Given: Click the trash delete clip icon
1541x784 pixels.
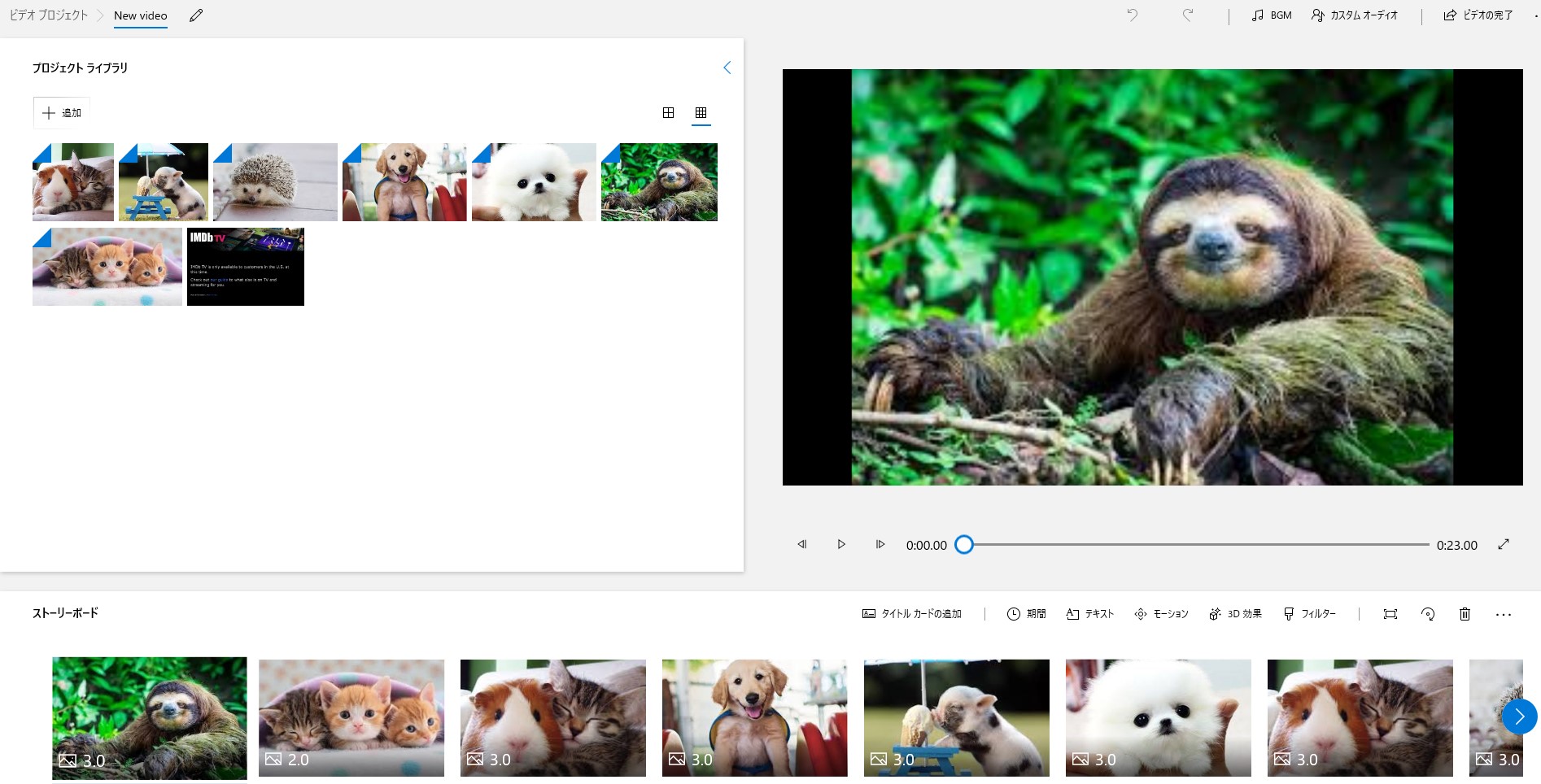Looking at the screenshot, I should coord(1465,614).
